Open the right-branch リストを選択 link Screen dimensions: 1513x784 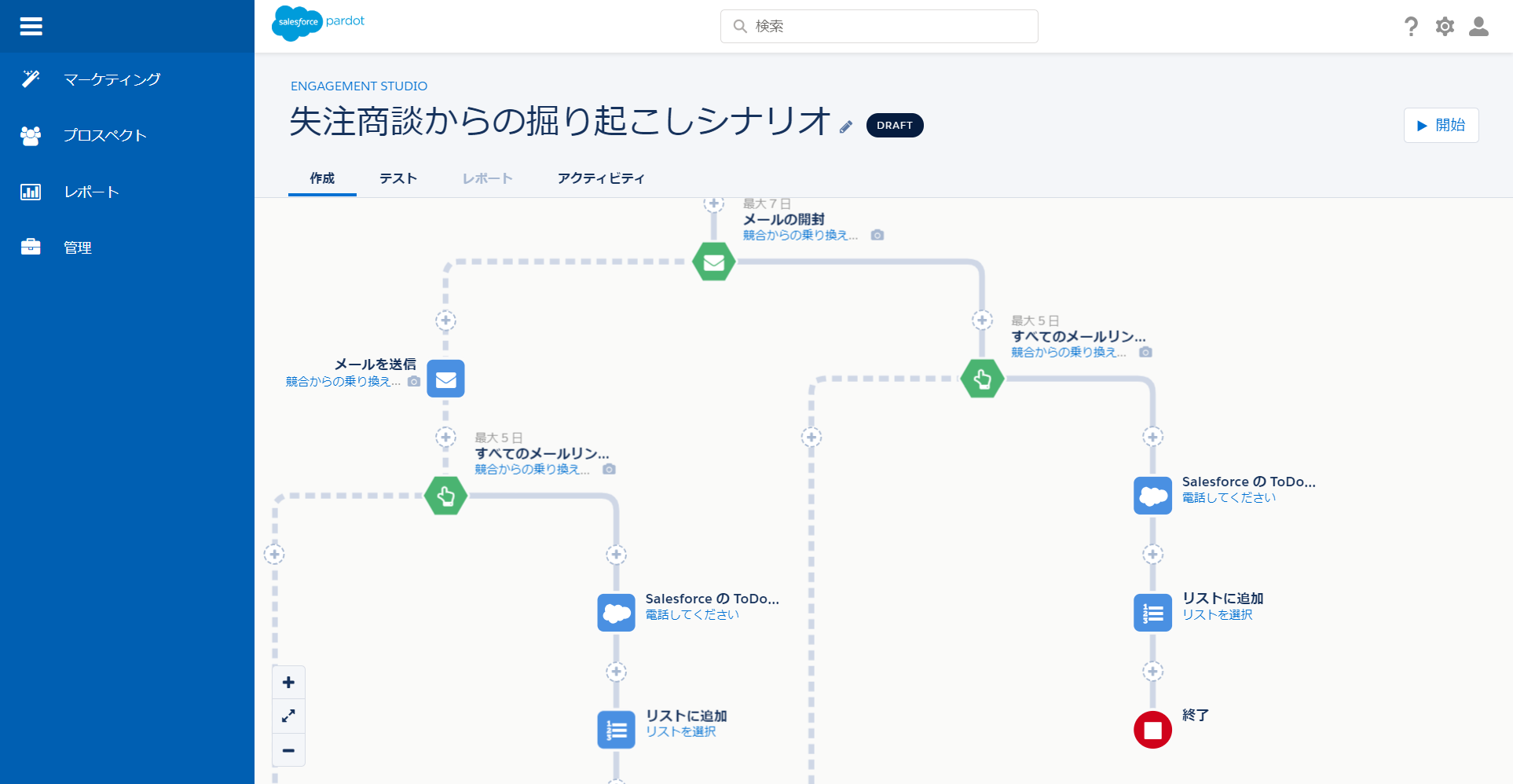pos(1218,614)
